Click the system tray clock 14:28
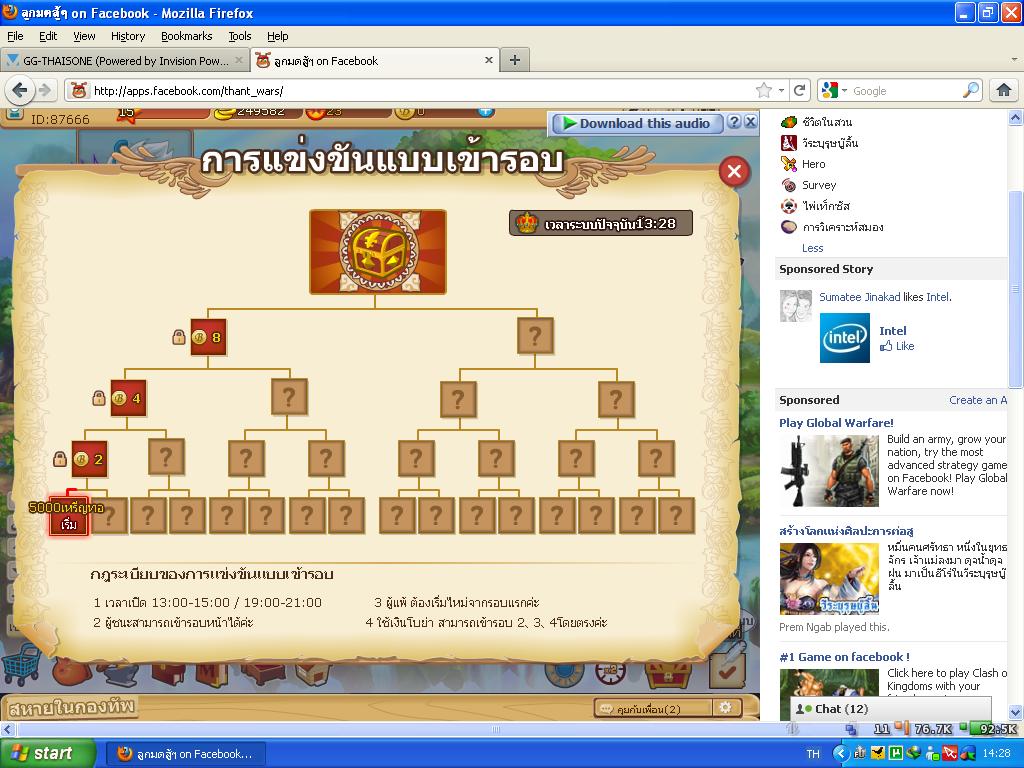 click(x=996, y=753)
